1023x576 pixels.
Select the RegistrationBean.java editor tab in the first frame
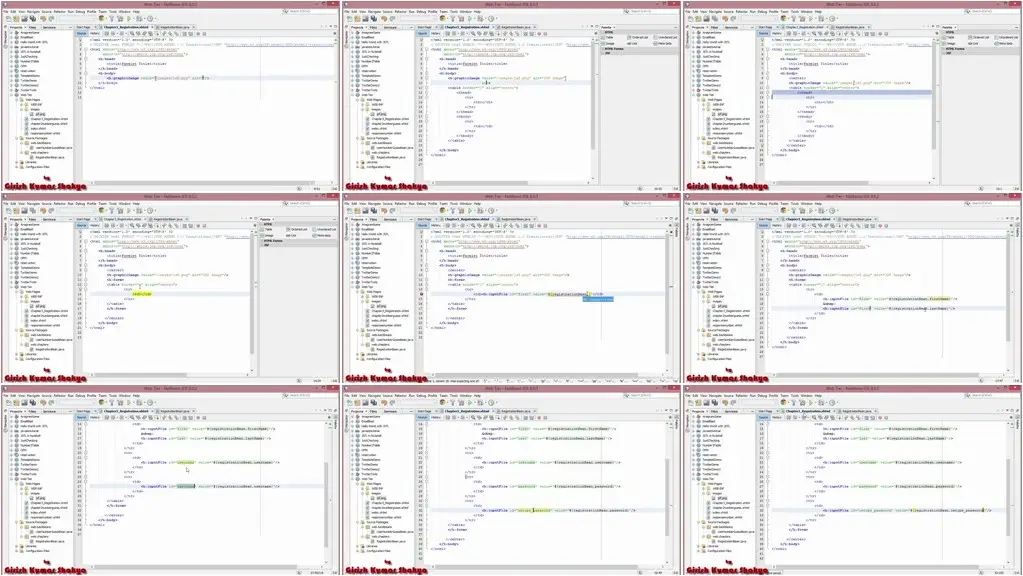(x=175, y=27)
